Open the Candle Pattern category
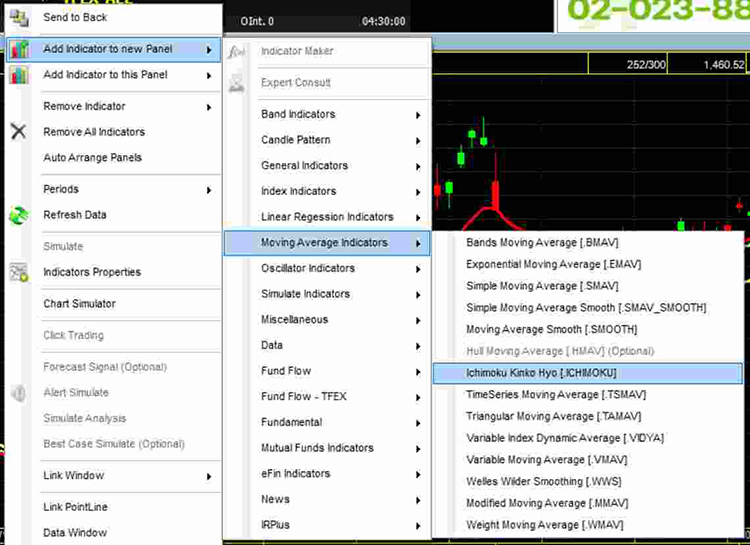 pos(296,140)
